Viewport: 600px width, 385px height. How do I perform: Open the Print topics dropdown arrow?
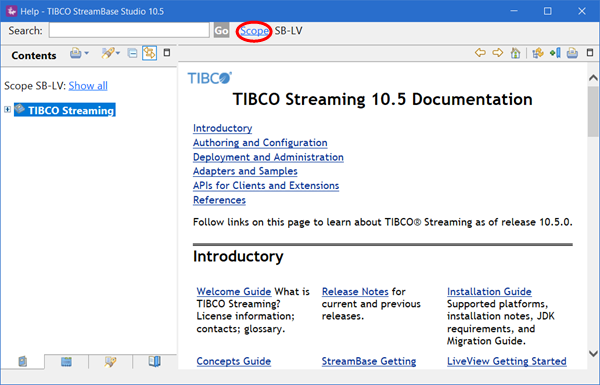(x=86, y=53)
